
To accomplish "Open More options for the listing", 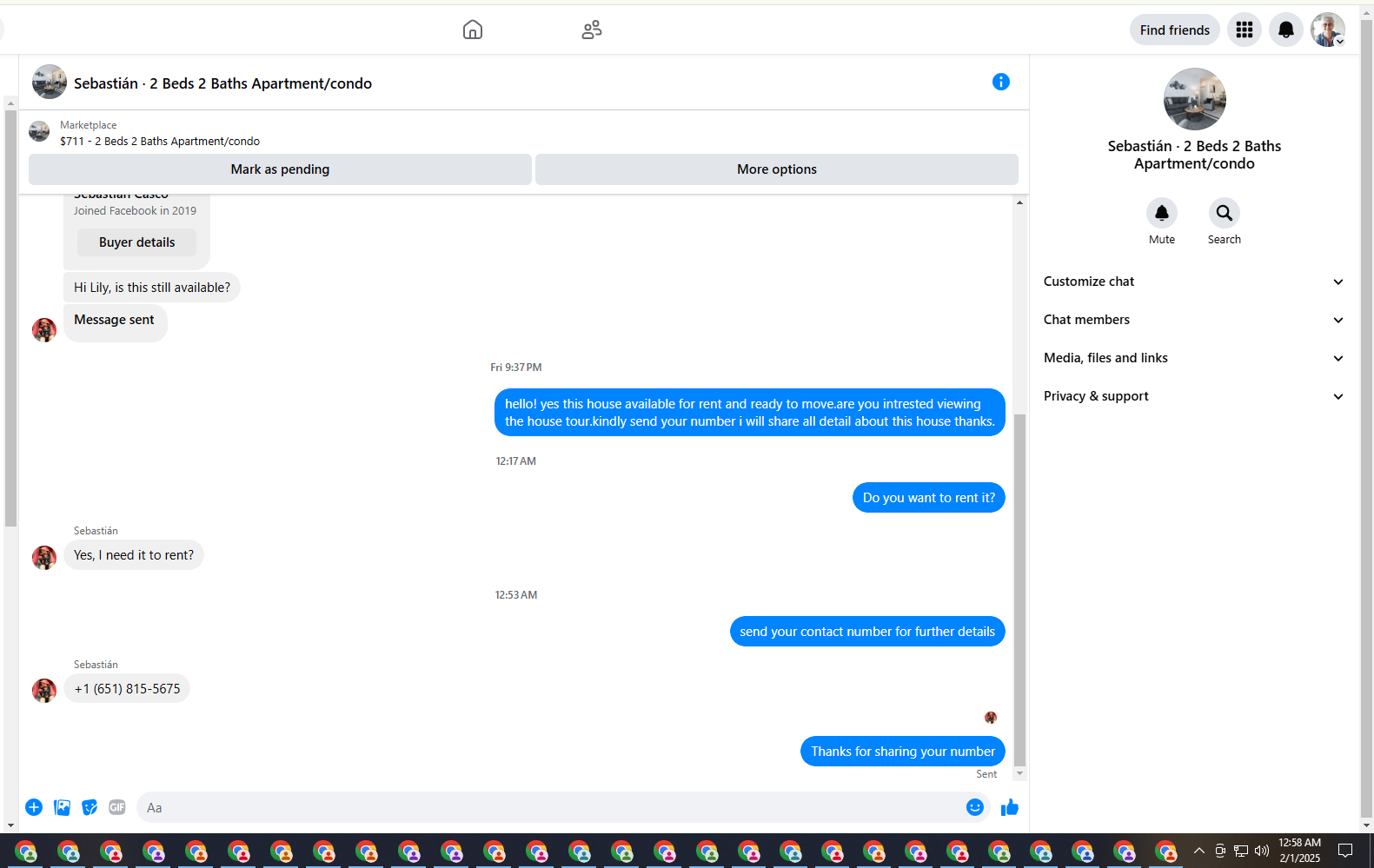I will click(x=777, y=169).
